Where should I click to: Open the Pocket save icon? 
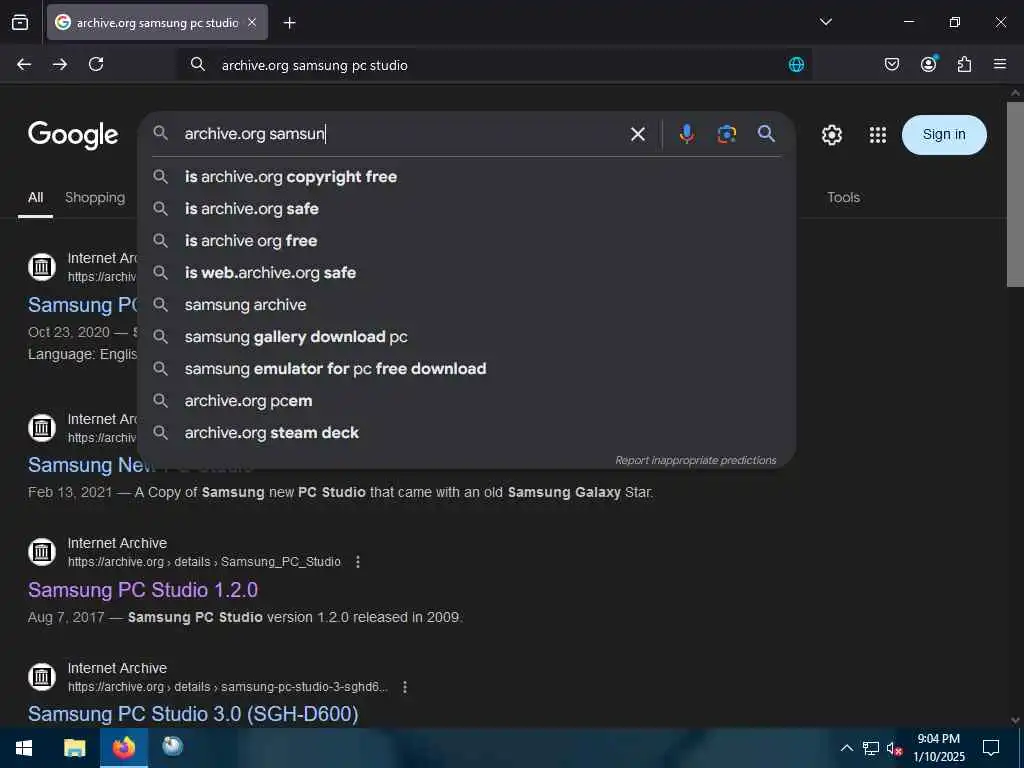tap(891, 64)
